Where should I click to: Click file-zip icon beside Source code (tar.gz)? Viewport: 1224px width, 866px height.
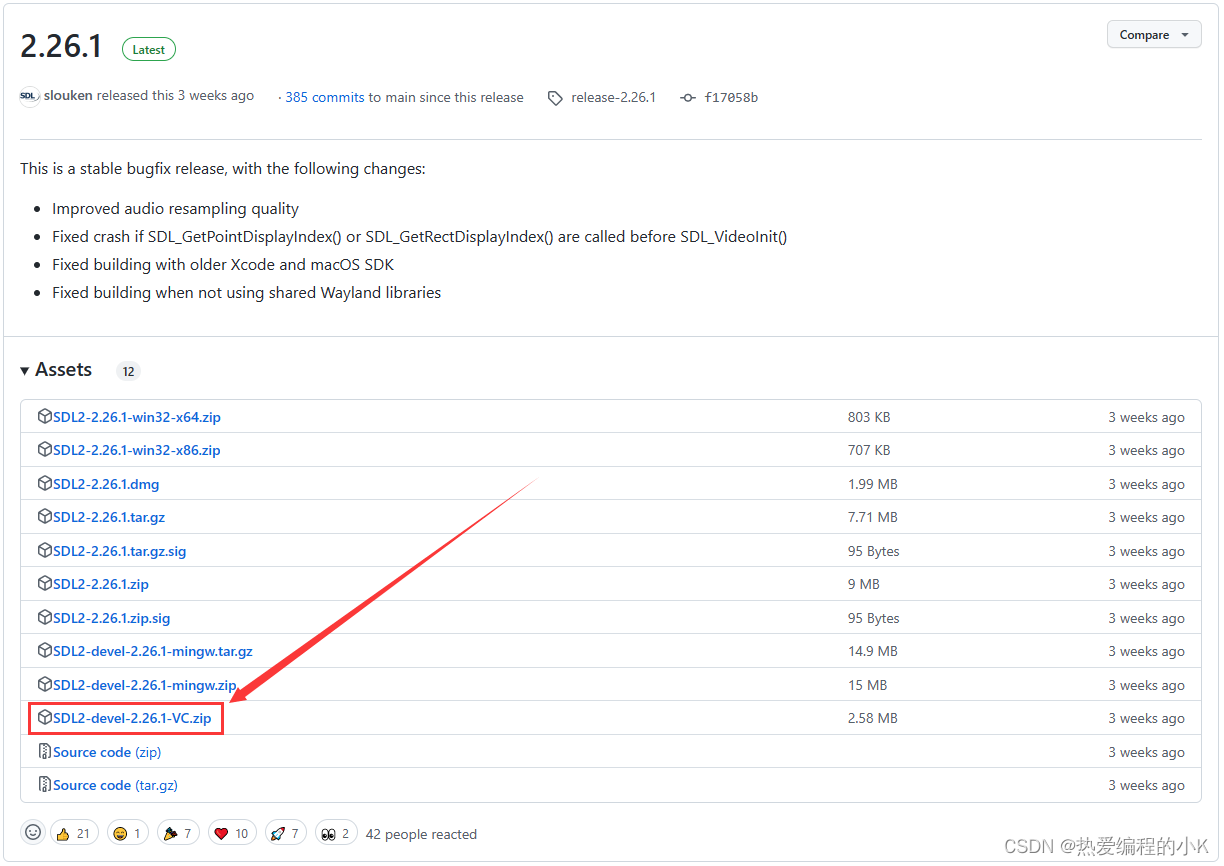click(x=45, y=784)
